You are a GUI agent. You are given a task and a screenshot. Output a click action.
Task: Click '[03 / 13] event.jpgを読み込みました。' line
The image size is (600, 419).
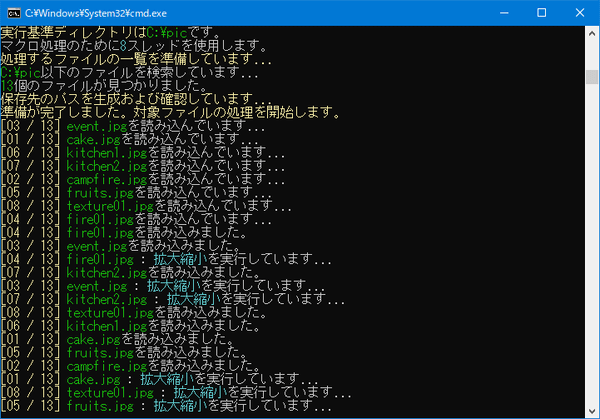click(x=120, y=246)
